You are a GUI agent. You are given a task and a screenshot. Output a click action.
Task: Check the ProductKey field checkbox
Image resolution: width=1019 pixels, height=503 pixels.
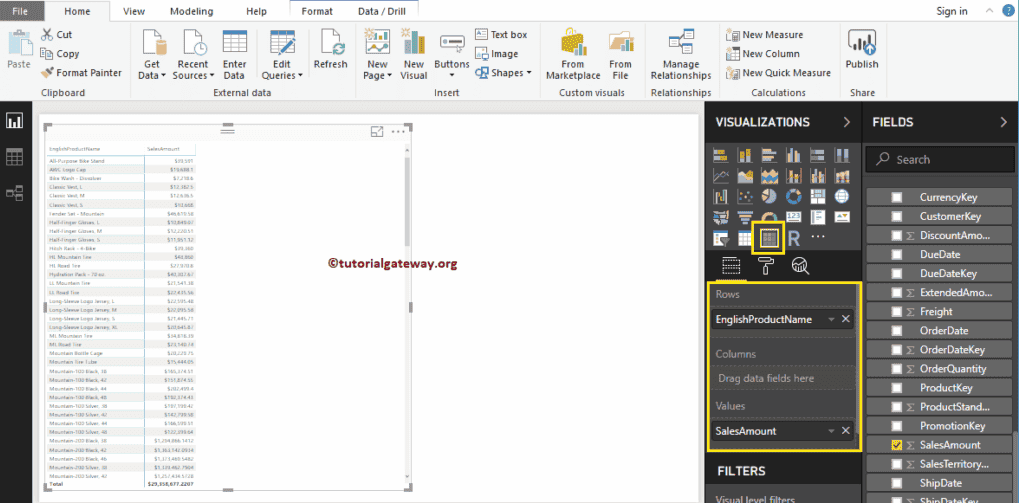pyautogui.click(x=897, y=387)
